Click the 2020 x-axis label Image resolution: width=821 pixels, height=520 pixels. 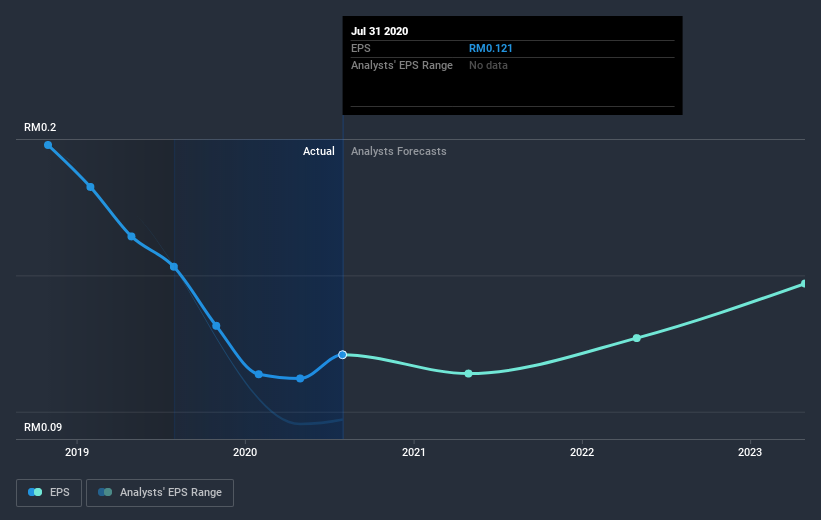coord(245,452)
